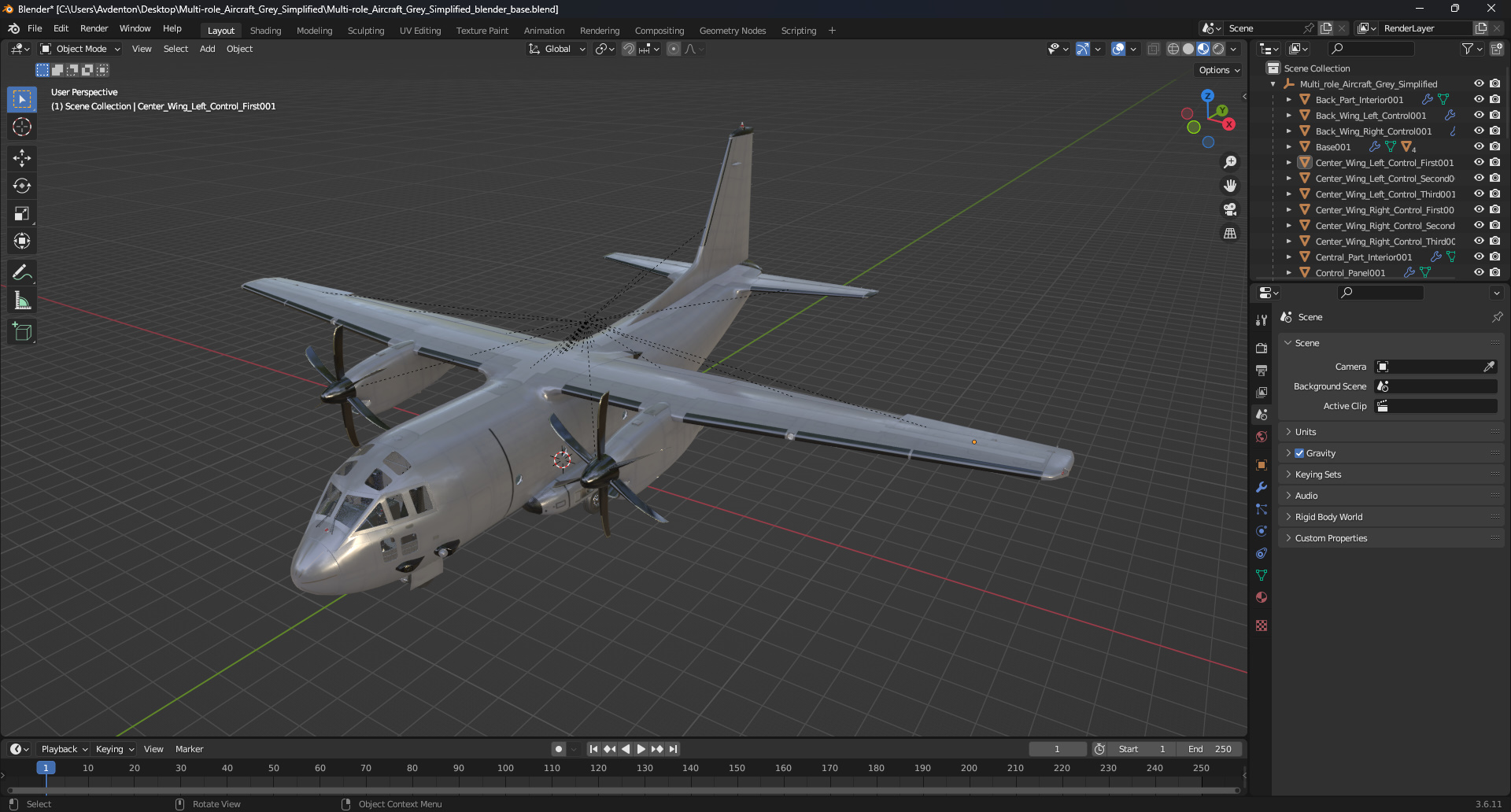Open the Object Mode dropdown
This screenshot has width=1511, height=812.
(80, 49)
